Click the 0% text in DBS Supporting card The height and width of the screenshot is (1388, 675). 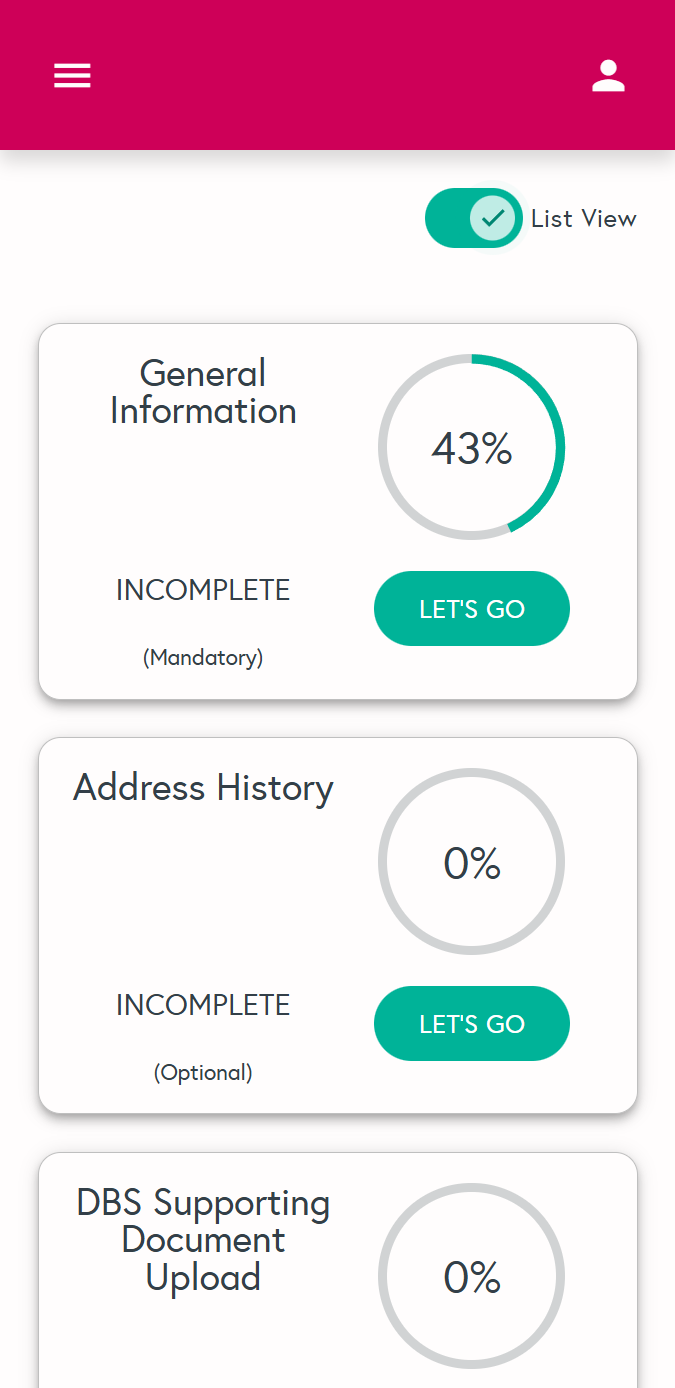coord(472,1278)
